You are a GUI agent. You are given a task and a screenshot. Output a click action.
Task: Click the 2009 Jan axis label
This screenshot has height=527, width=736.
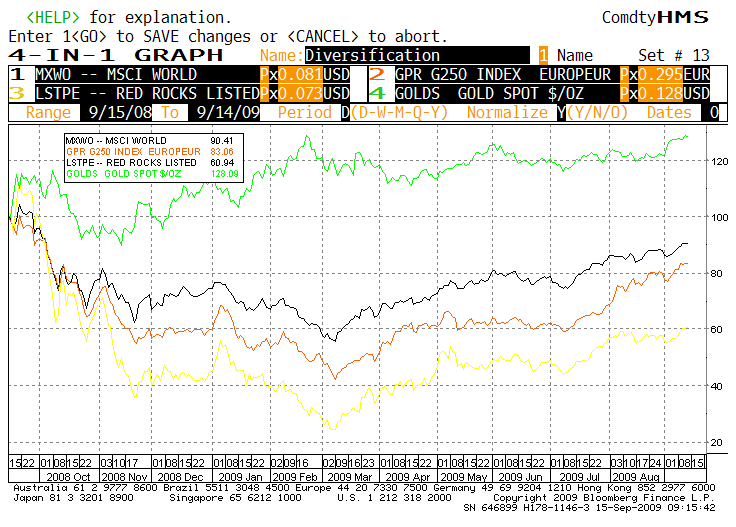240,477
